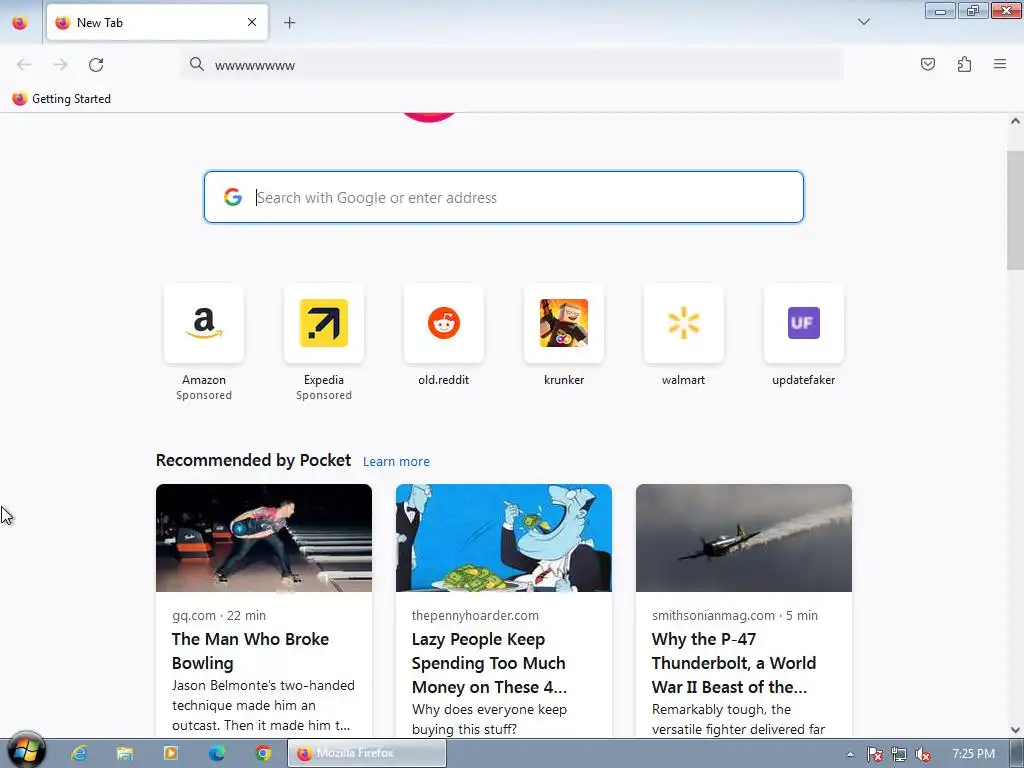Screen dimensions: 1024x768
Task: Open Action Center flag tray icon
Action: coord(874,754)
